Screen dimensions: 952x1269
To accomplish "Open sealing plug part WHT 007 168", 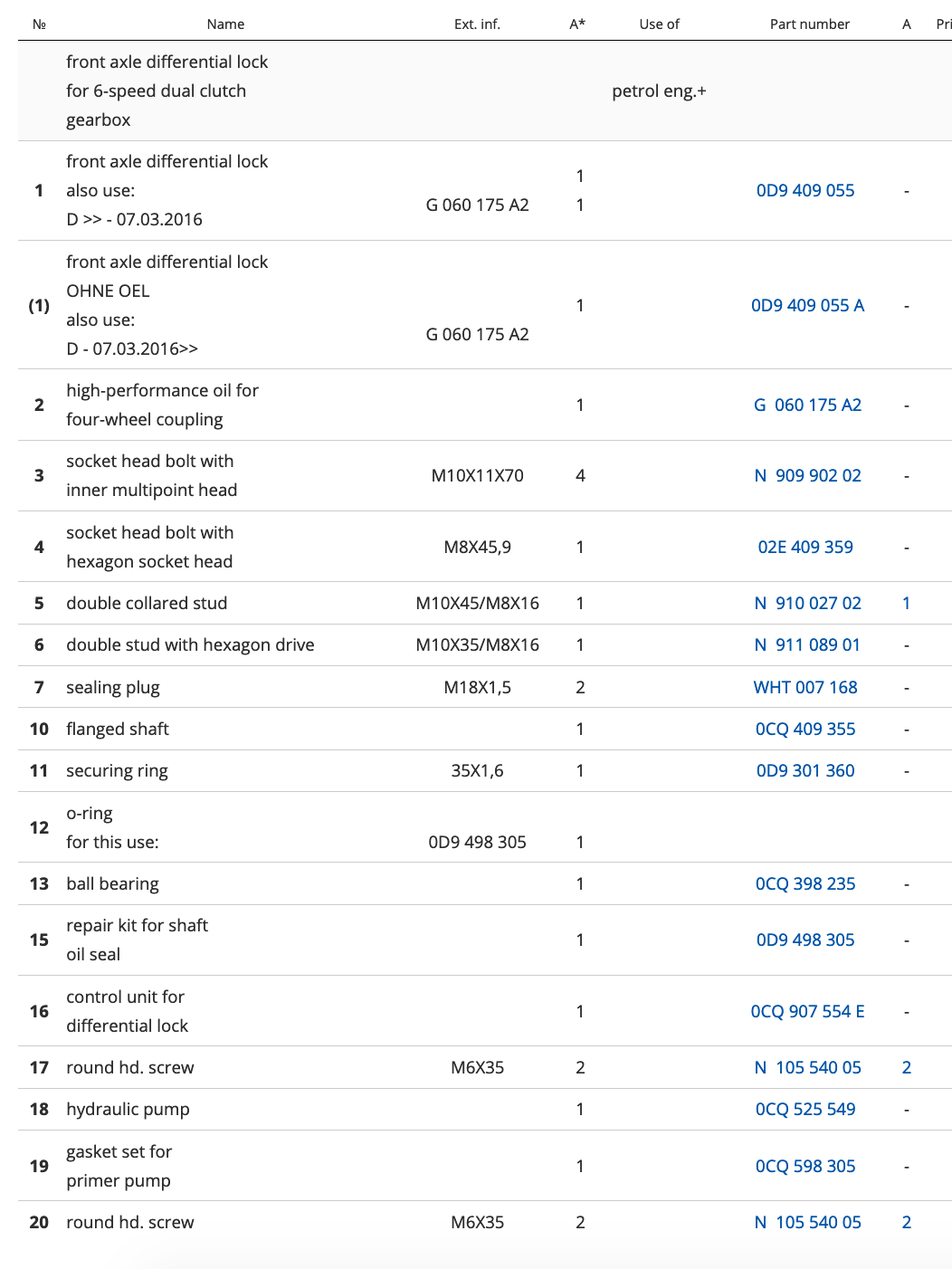I will (x=805, y=688).
